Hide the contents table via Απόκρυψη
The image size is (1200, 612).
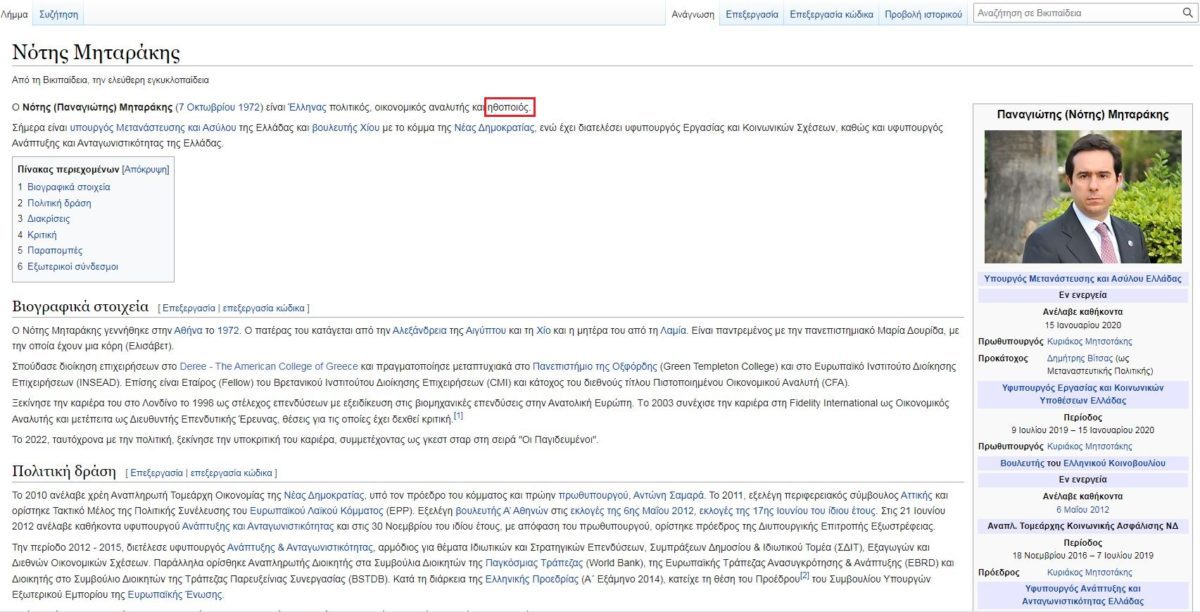pos(146,170)
